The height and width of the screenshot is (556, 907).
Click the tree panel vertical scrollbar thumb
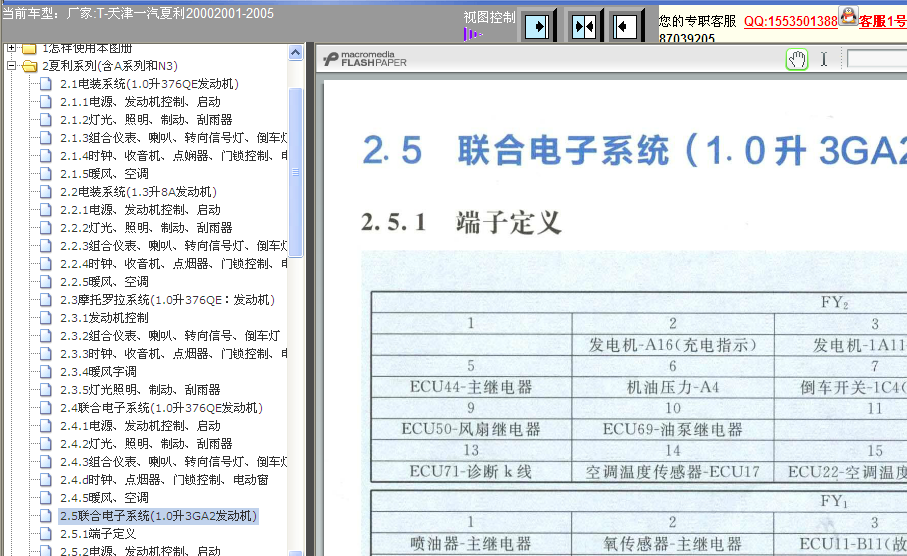(295, 172)
